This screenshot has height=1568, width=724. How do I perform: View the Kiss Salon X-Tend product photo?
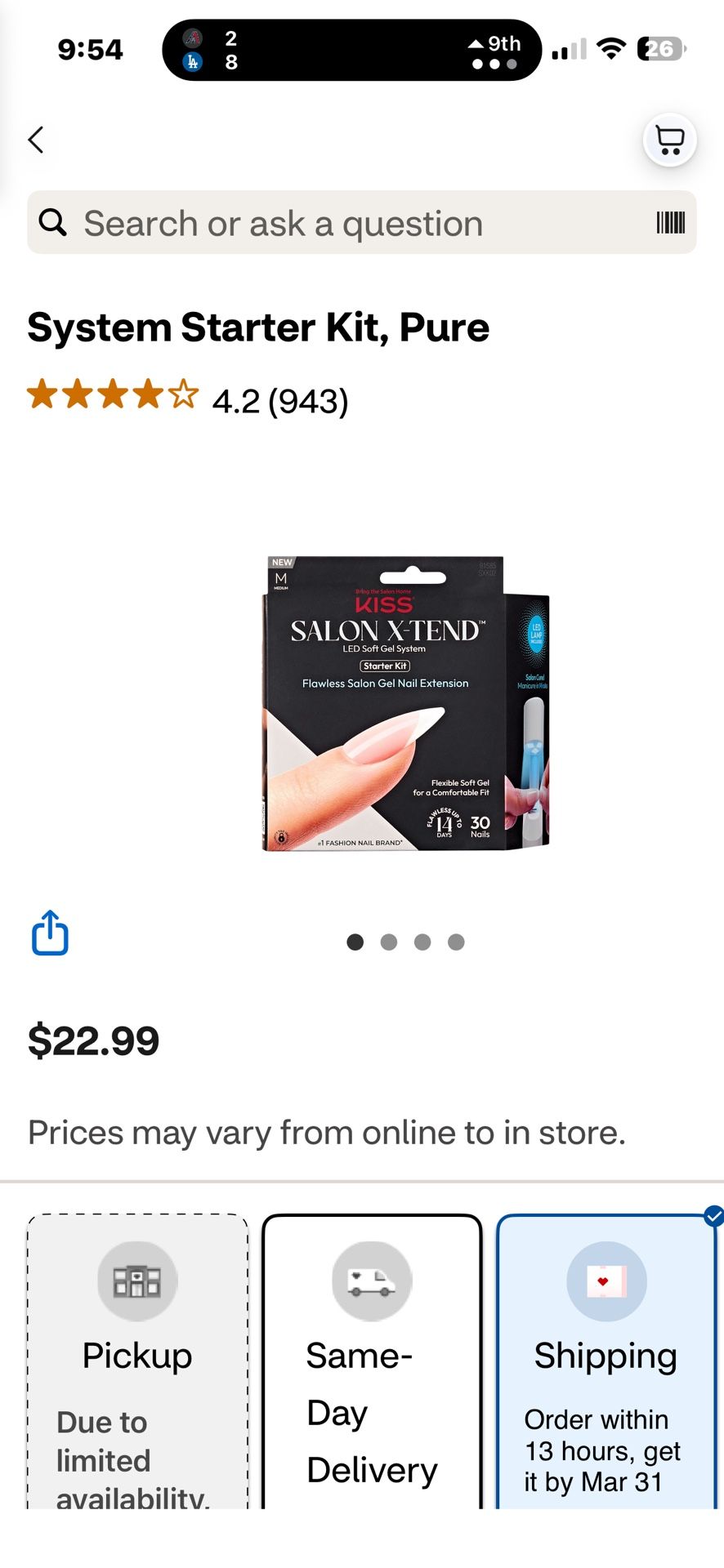[405, 704]
